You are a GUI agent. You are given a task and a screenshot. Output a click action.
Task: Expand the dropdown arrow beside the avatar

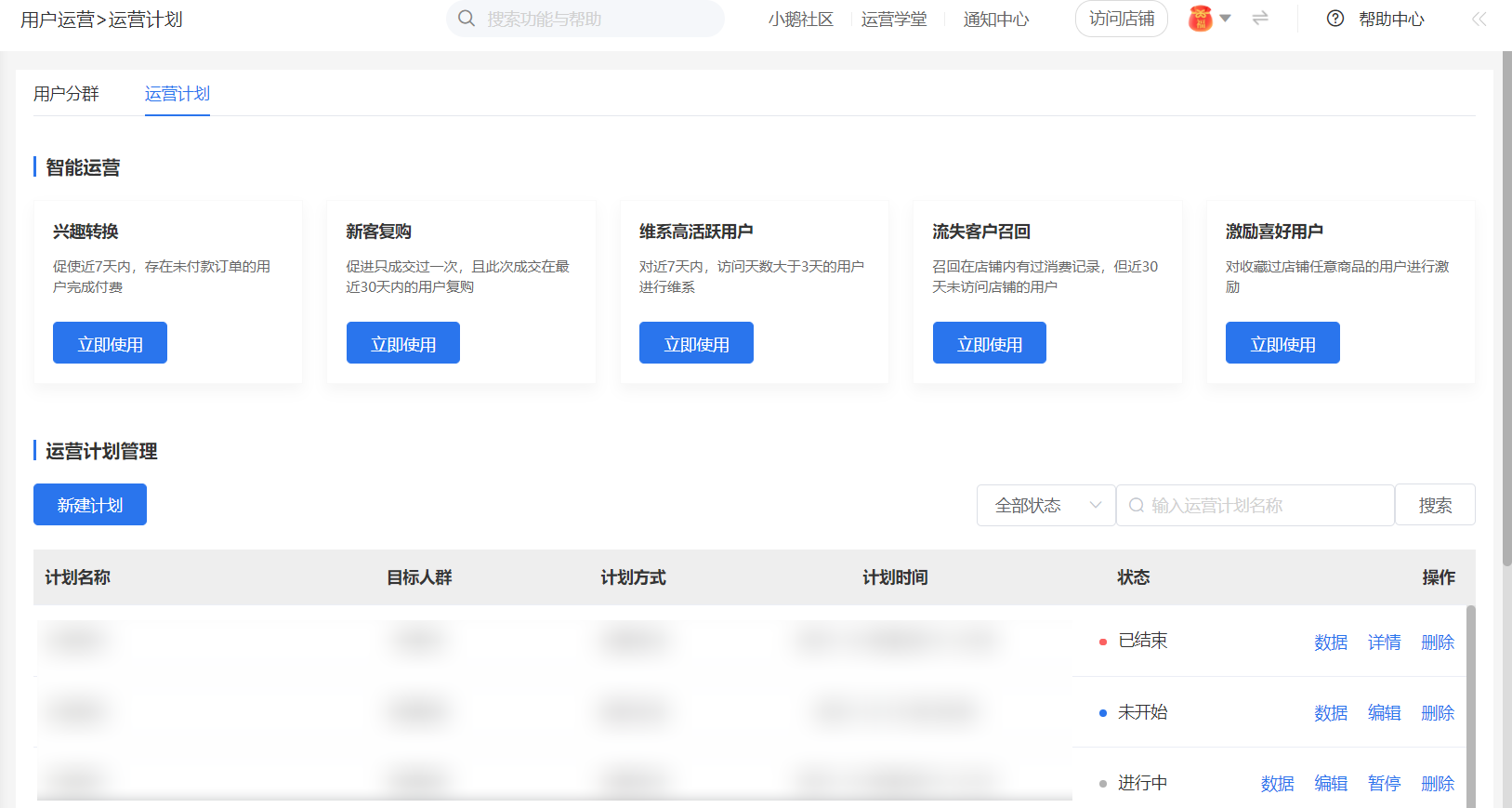pyautogui.click(x=1225, y=19)
